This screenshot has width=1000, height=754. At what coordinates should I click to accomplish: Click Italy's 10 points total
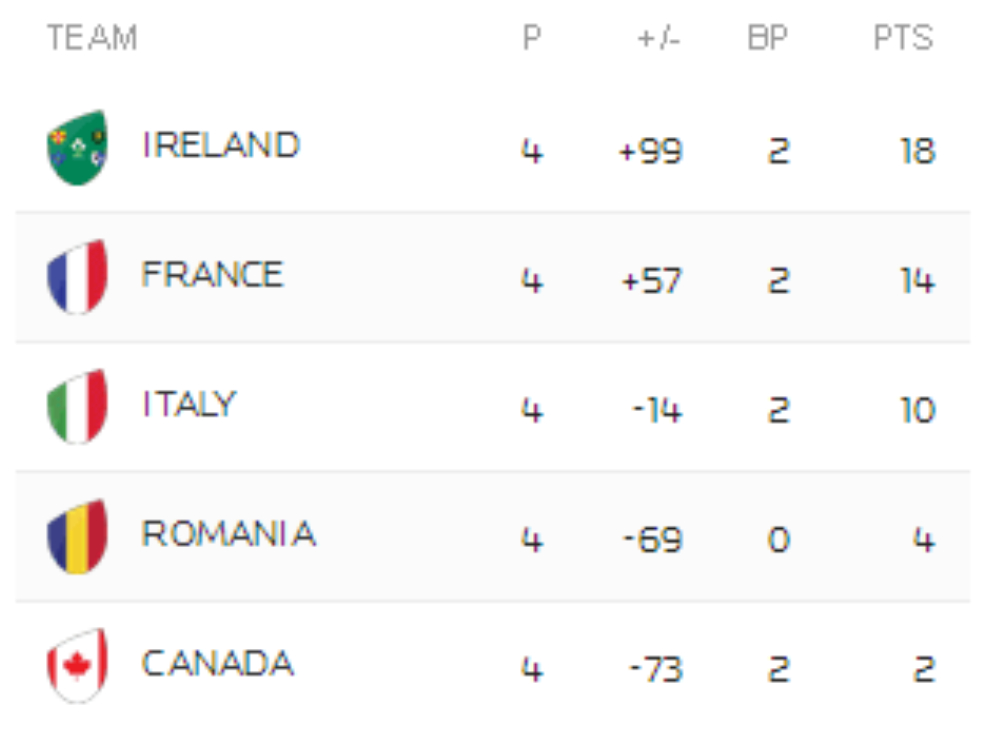(916, 410)
